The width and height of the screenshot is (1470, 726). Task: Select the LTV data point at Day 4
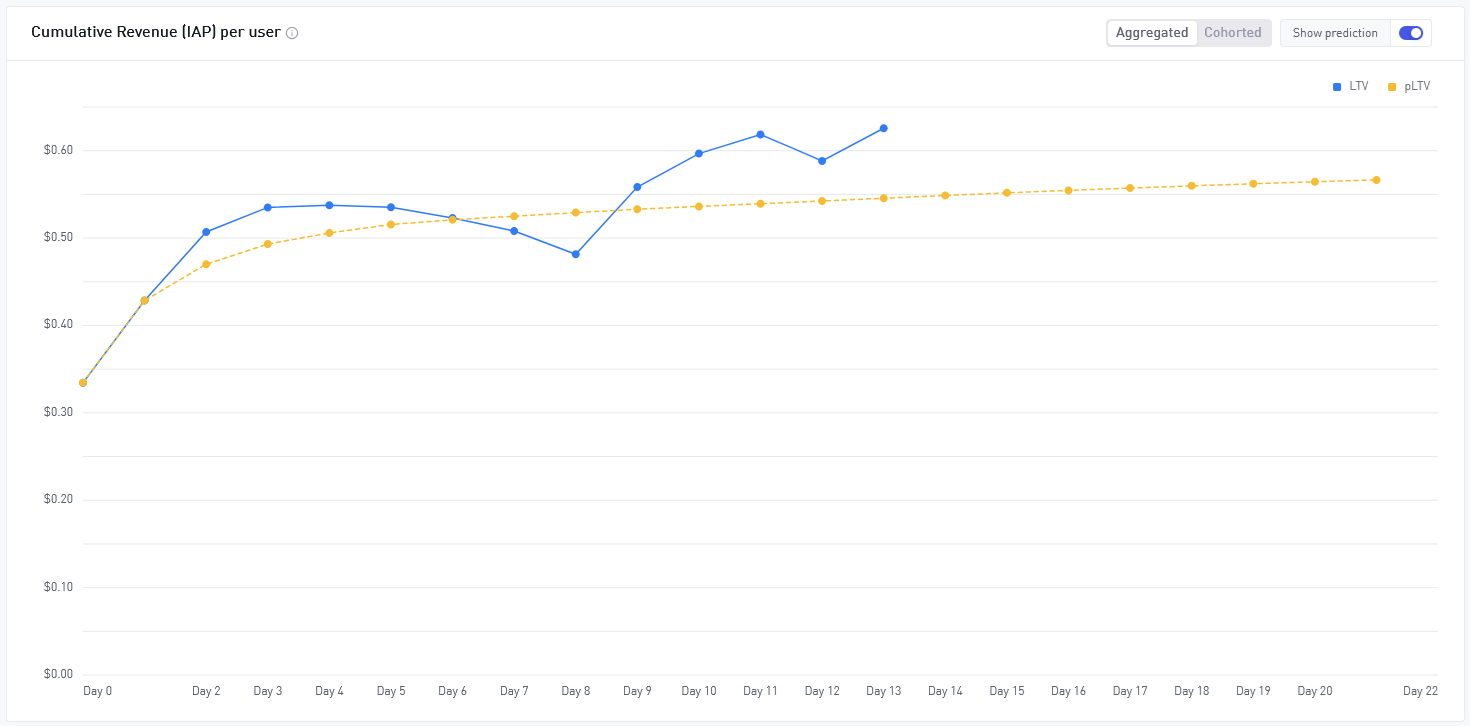coord(329,205)
